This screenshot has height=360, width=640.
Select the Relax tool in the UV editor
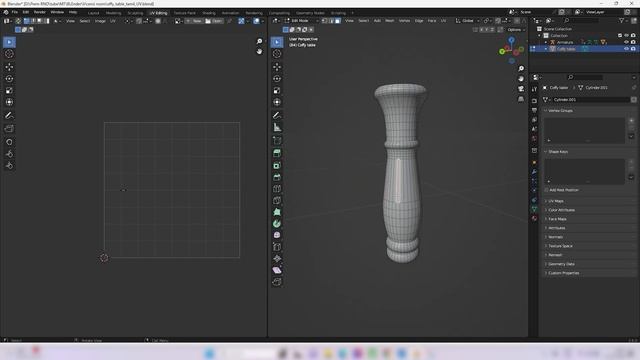[9, 154]
